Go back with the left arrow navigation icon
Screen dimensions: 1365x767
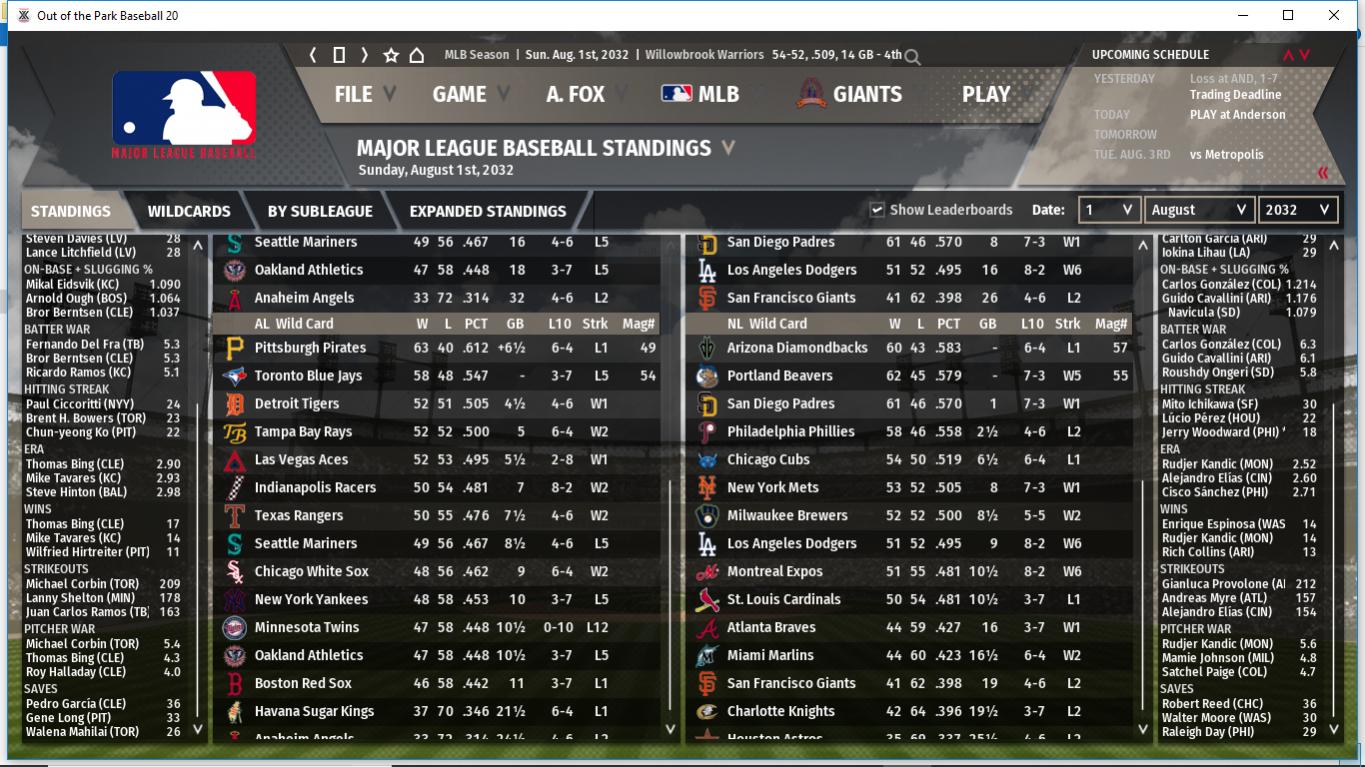pos(313,55)
